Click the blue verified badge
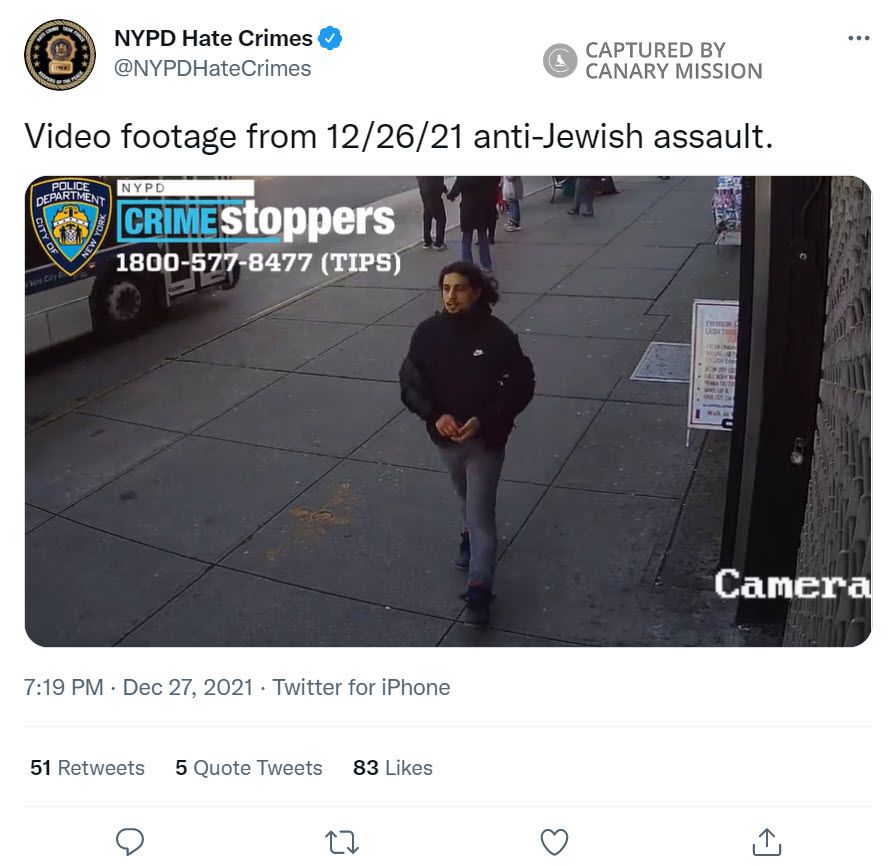Image resolution: width=890 pixels, height=866 pixels. [x=330, y=38]
